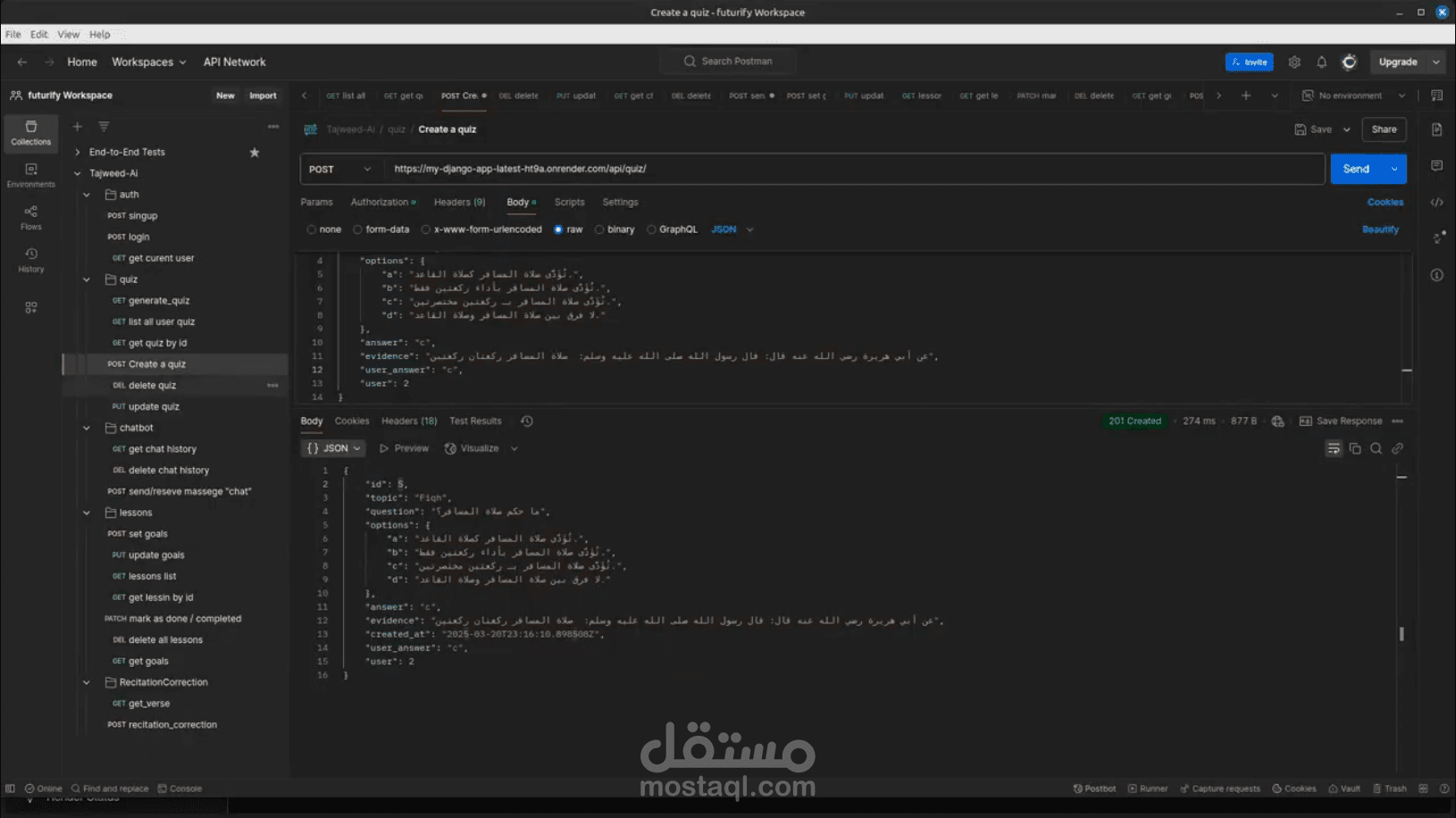Open the POST method dropdown
Screen dimensions: 1456x818
click(x=339, y=169)
